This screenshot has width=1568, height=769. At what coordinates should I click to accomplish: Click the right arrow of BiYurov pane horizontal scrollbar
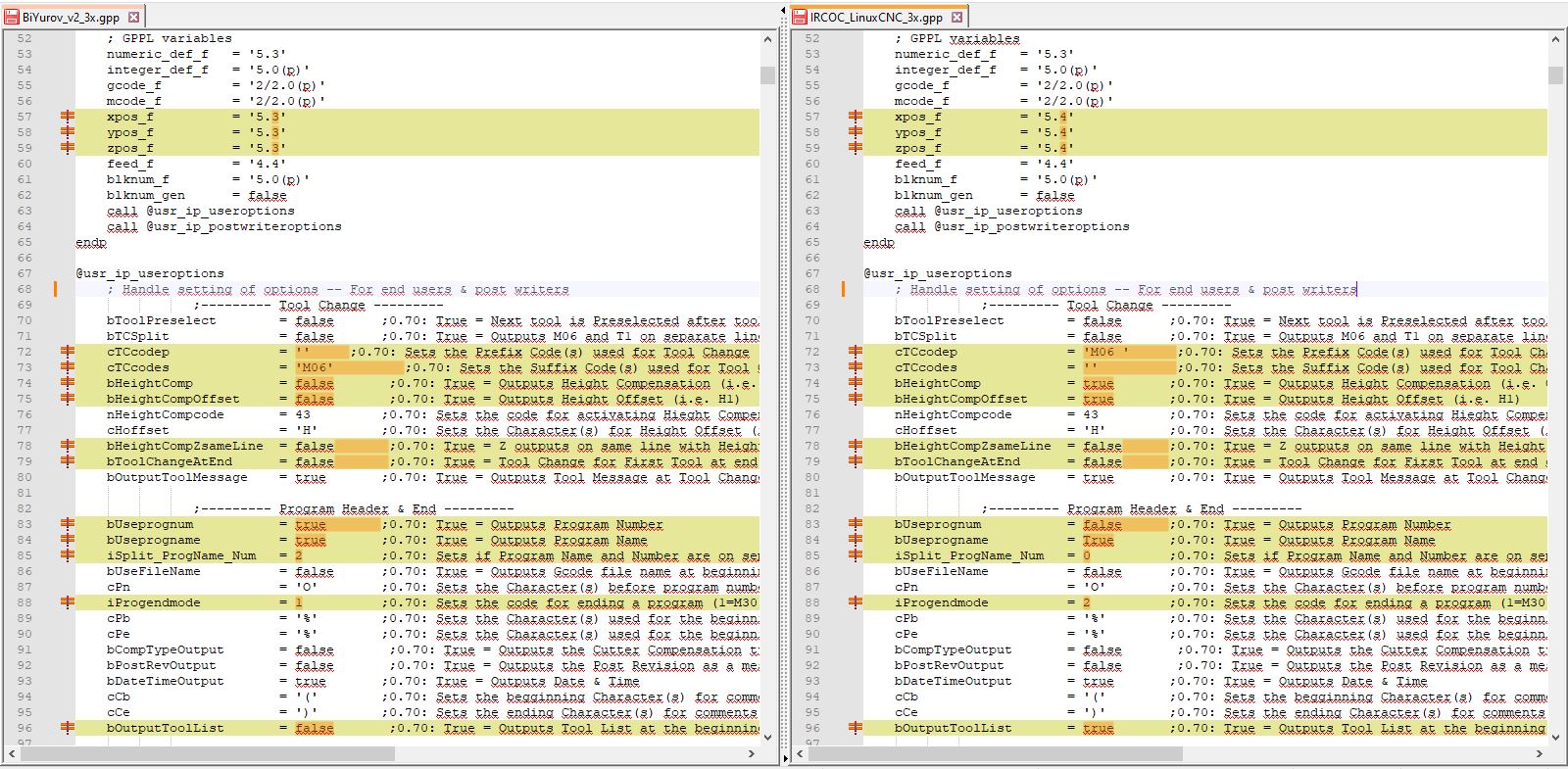(x=752, y=754)
